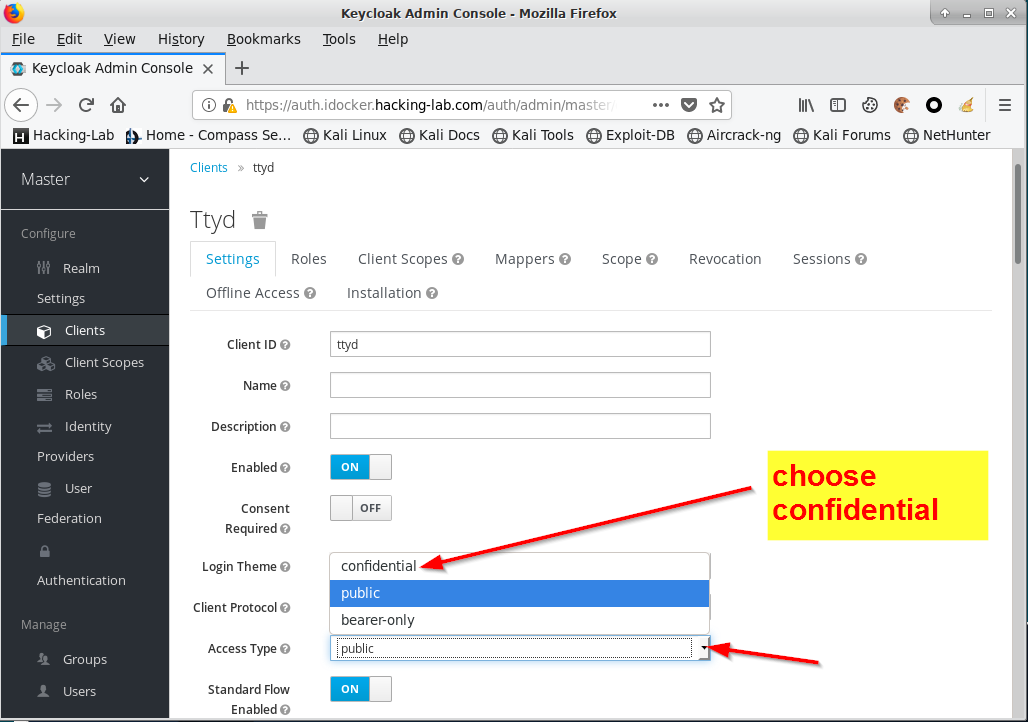
Task: Click help icon next to Client Protocol
Action: coord(285,608)
